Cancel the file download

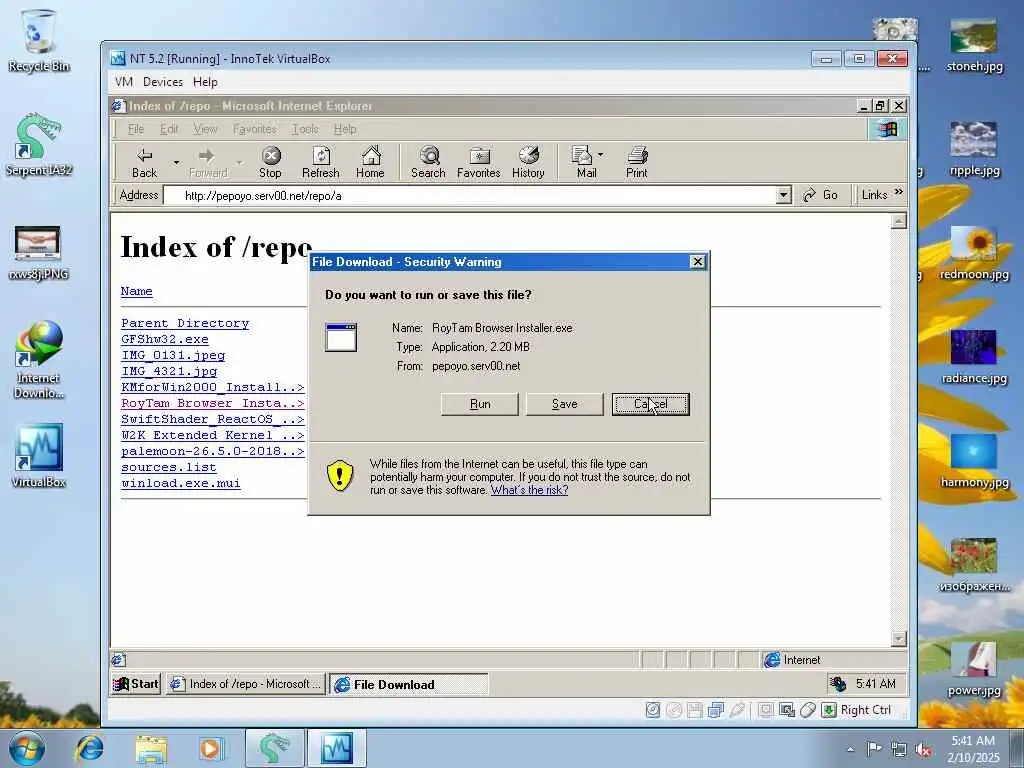650,404
